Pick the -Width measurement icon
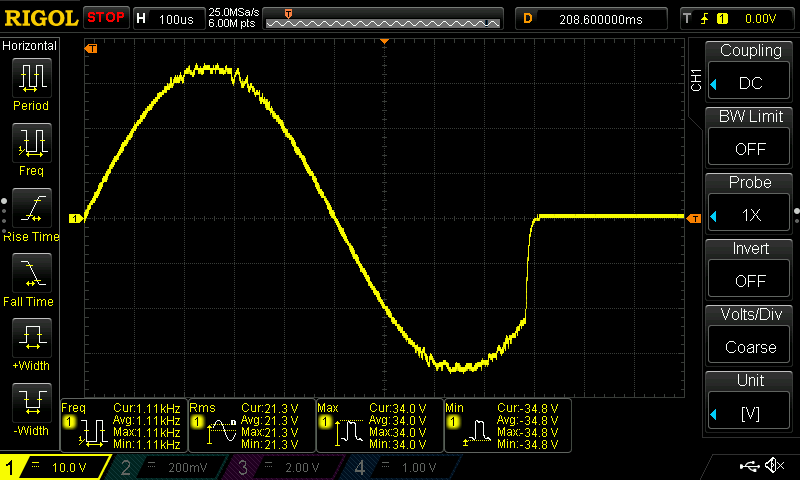Screen dimensions: 800x480 tap(31, 408)
